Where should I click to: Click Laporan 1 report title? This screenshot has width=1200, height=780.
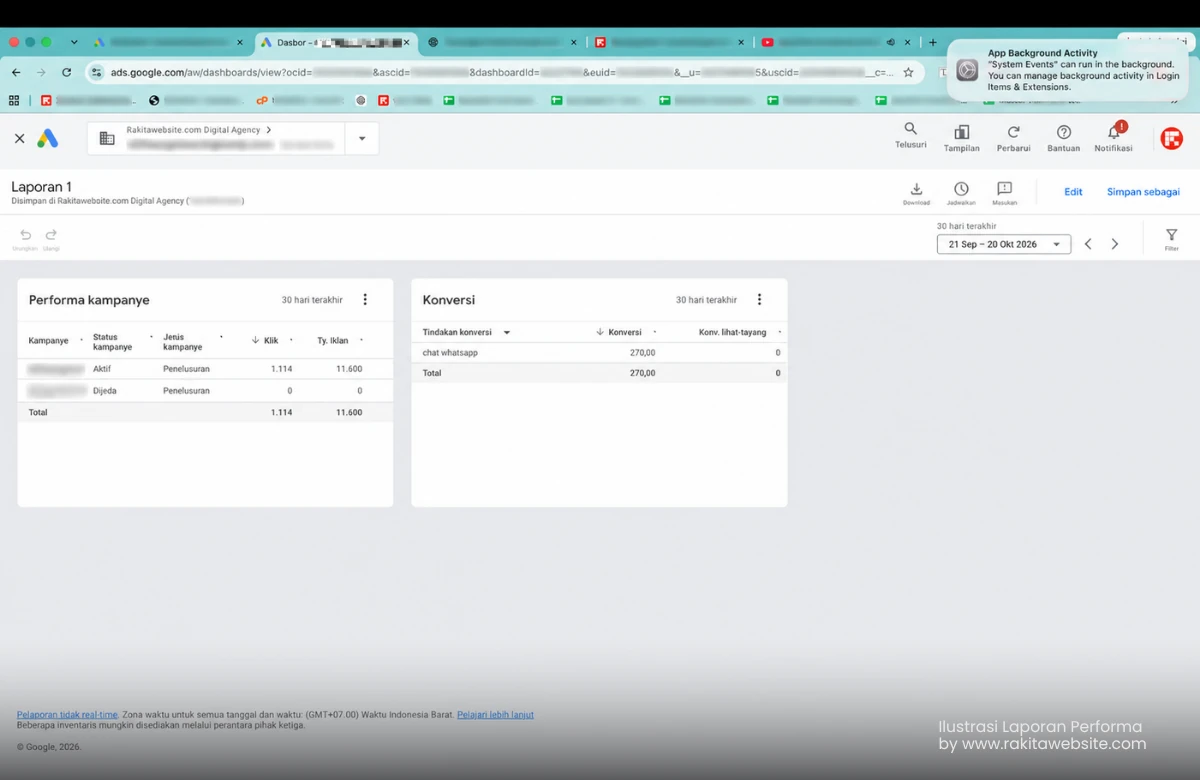coord(41,187)
